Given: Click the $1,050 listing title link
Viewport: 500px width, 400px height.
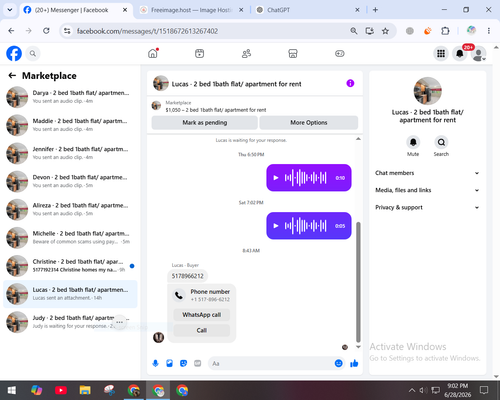Looking at the screenshot, I should (216, 110).
